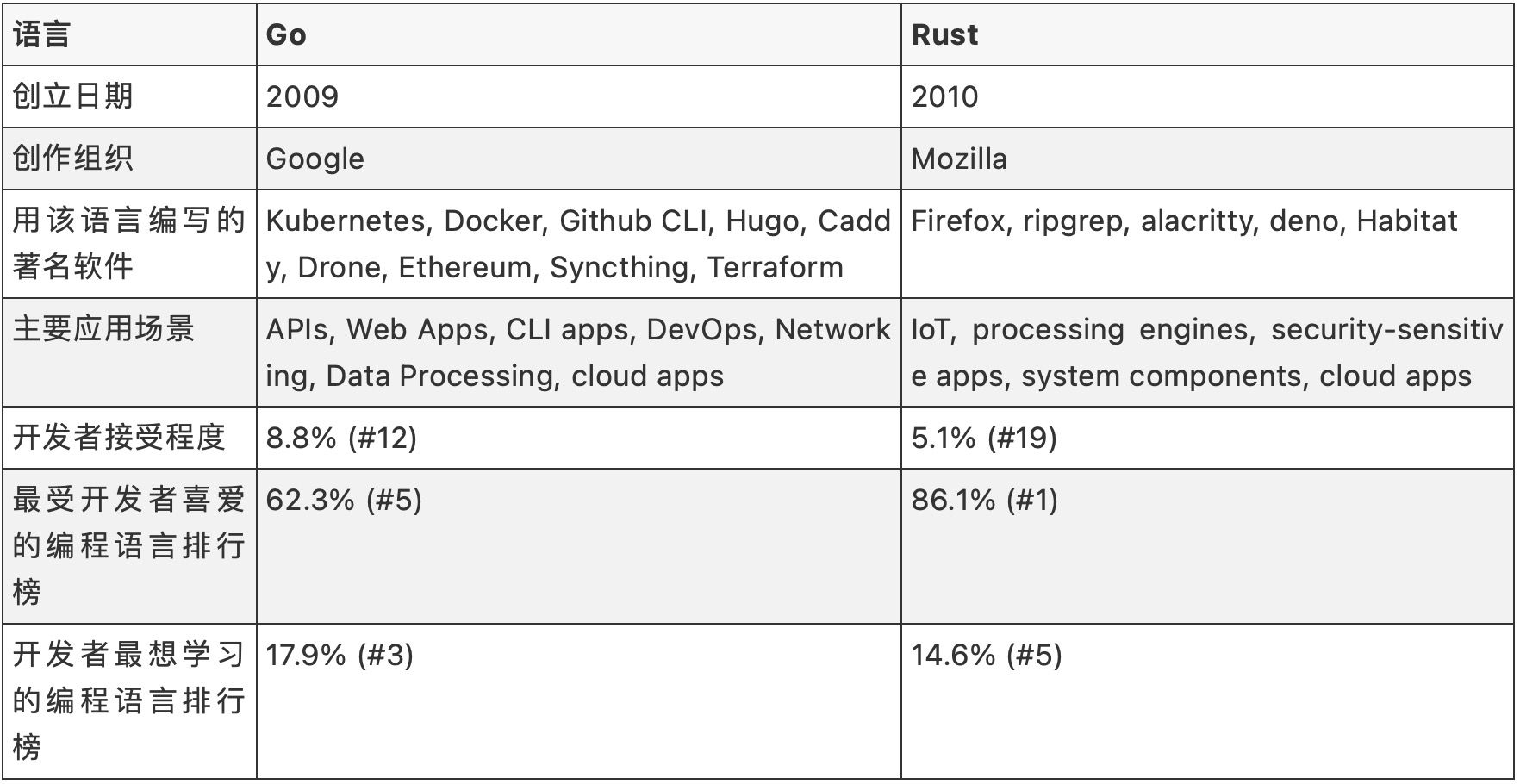This screenshot has width=1520, height=784.
Task: Select the 创作组织 row label
Action: (x=73, y=159)
